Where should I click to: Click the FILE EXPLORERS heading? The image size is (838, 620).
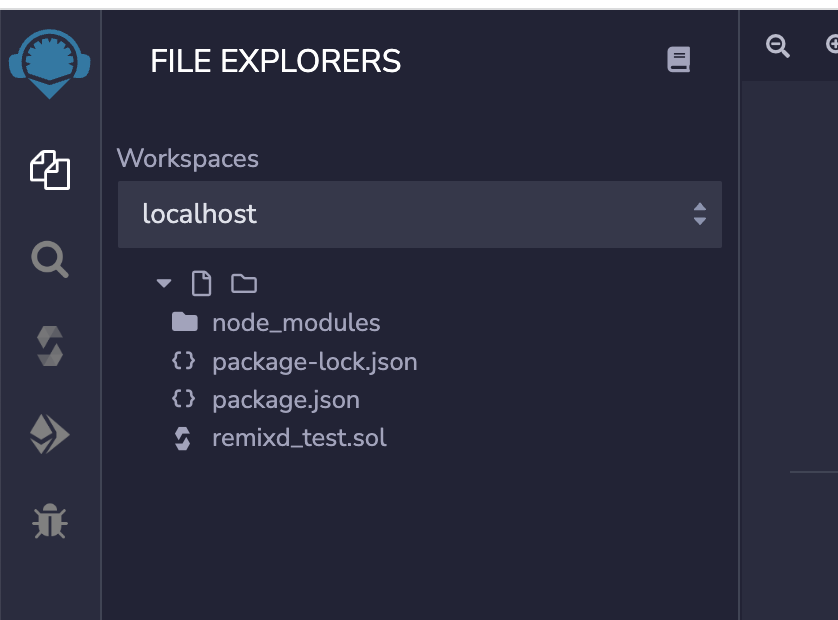coord(275,60)
